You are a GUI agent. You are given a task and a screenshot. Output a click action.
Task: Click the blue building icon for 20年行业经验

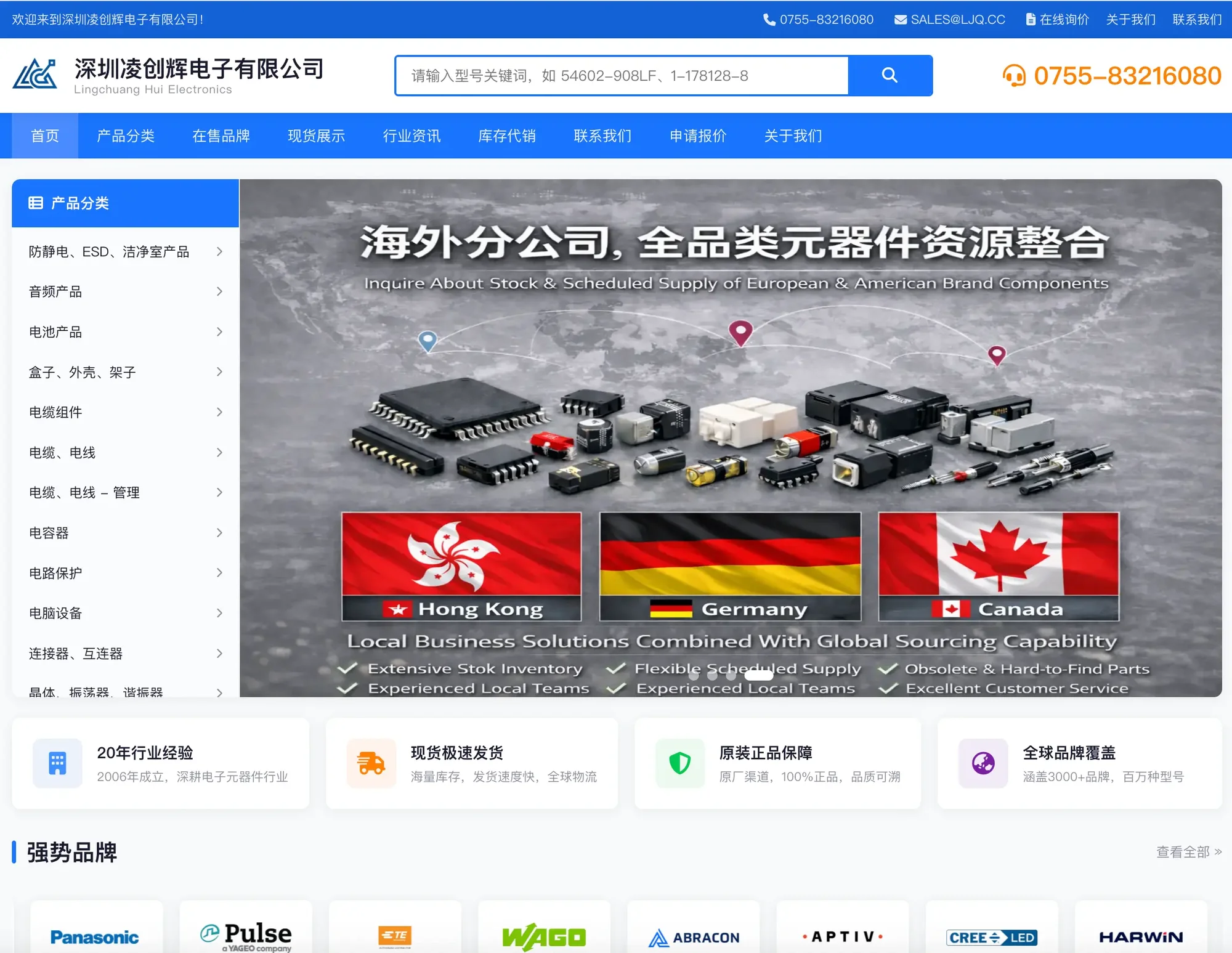coord(57,763)
